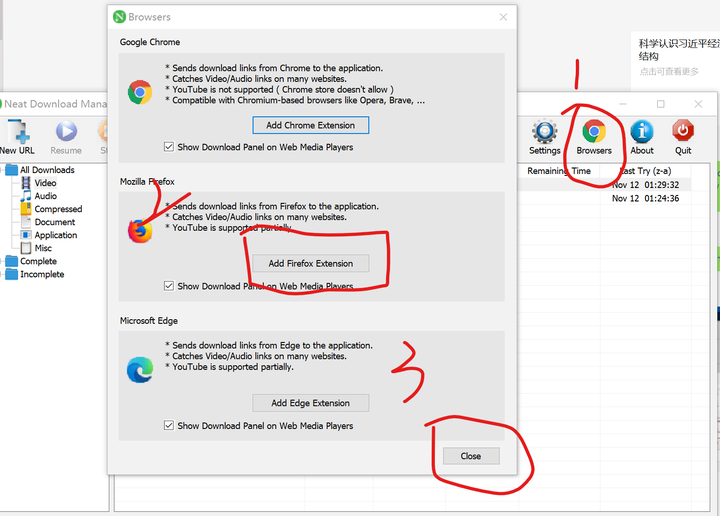Click the All Downloads folder icon
The width and height of the screenshot is (720, 516).
pyautogui.click(x=12, y=170)
